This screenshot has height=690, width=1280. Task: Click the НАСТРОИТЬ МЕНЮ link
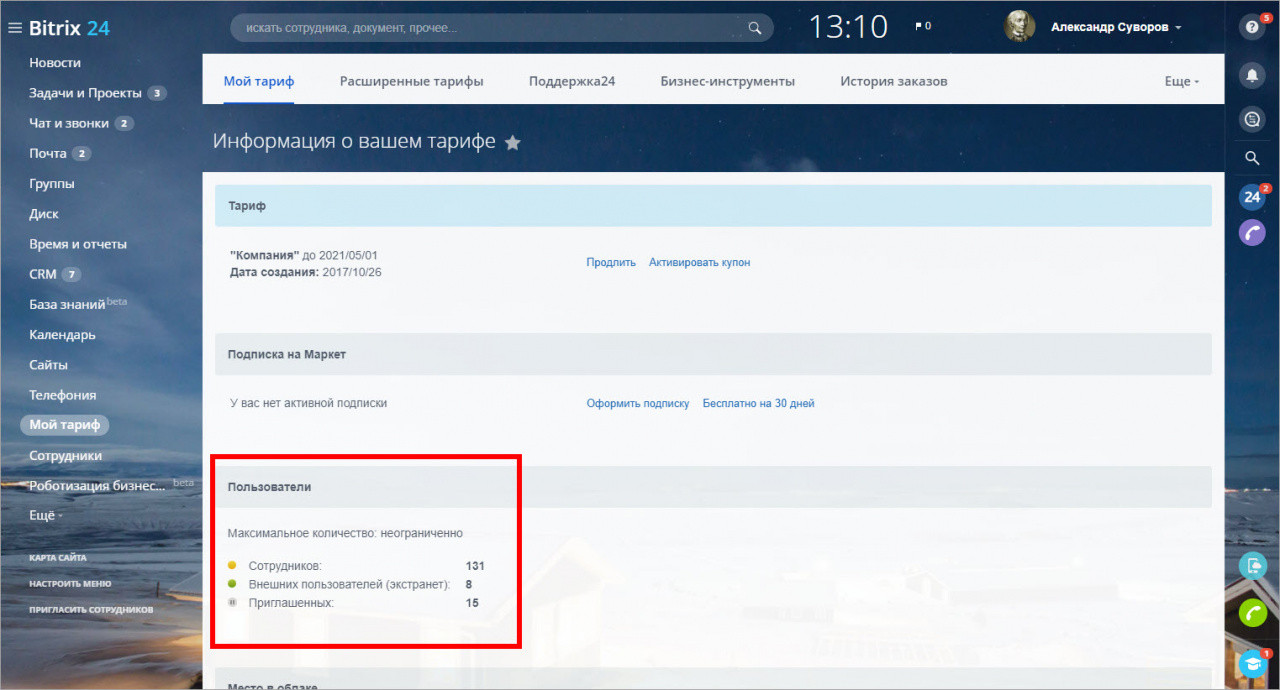tap(70, 583)
